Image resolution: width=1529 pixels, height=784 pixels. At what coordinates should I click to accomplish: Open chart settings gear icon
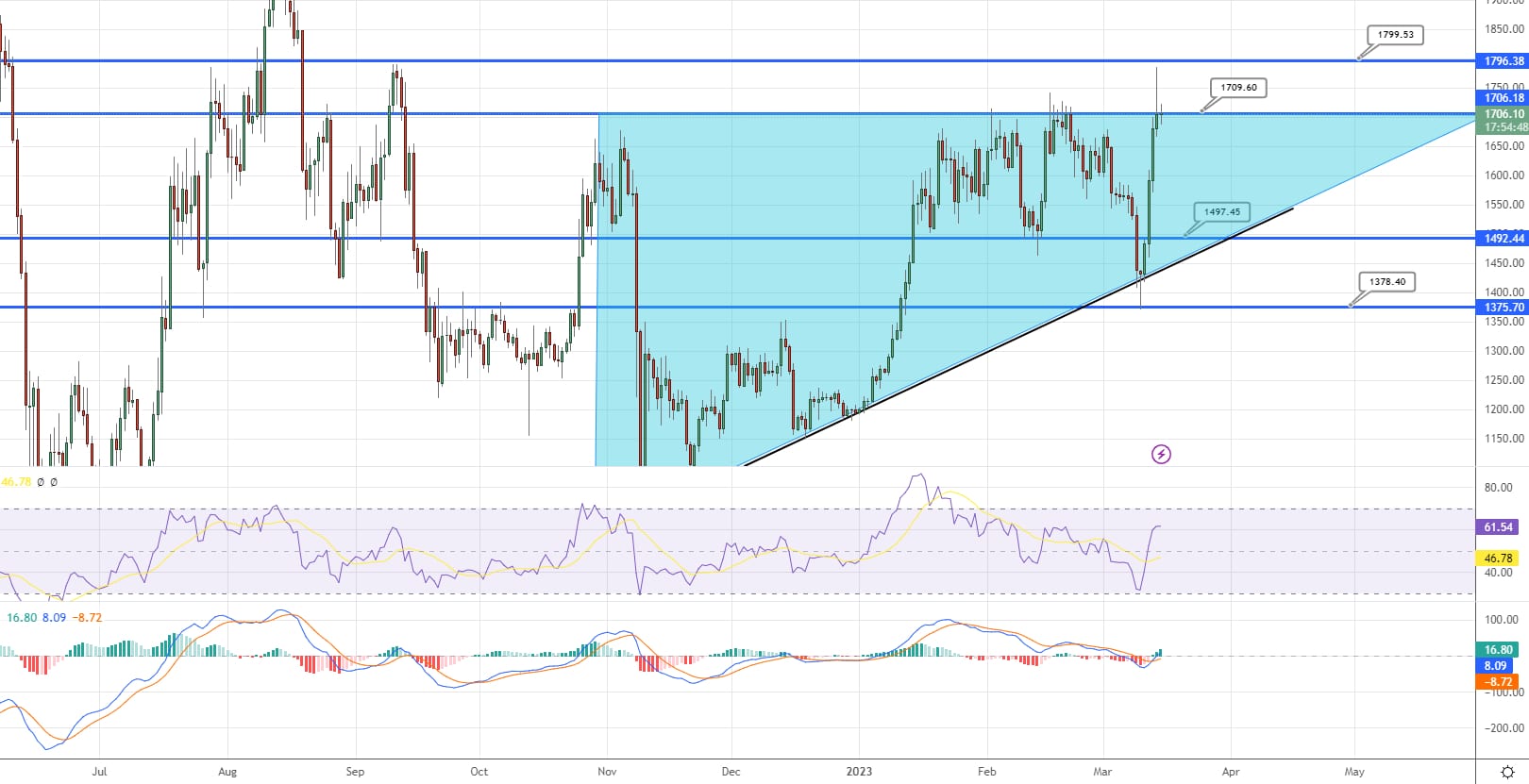(1508, 772)
